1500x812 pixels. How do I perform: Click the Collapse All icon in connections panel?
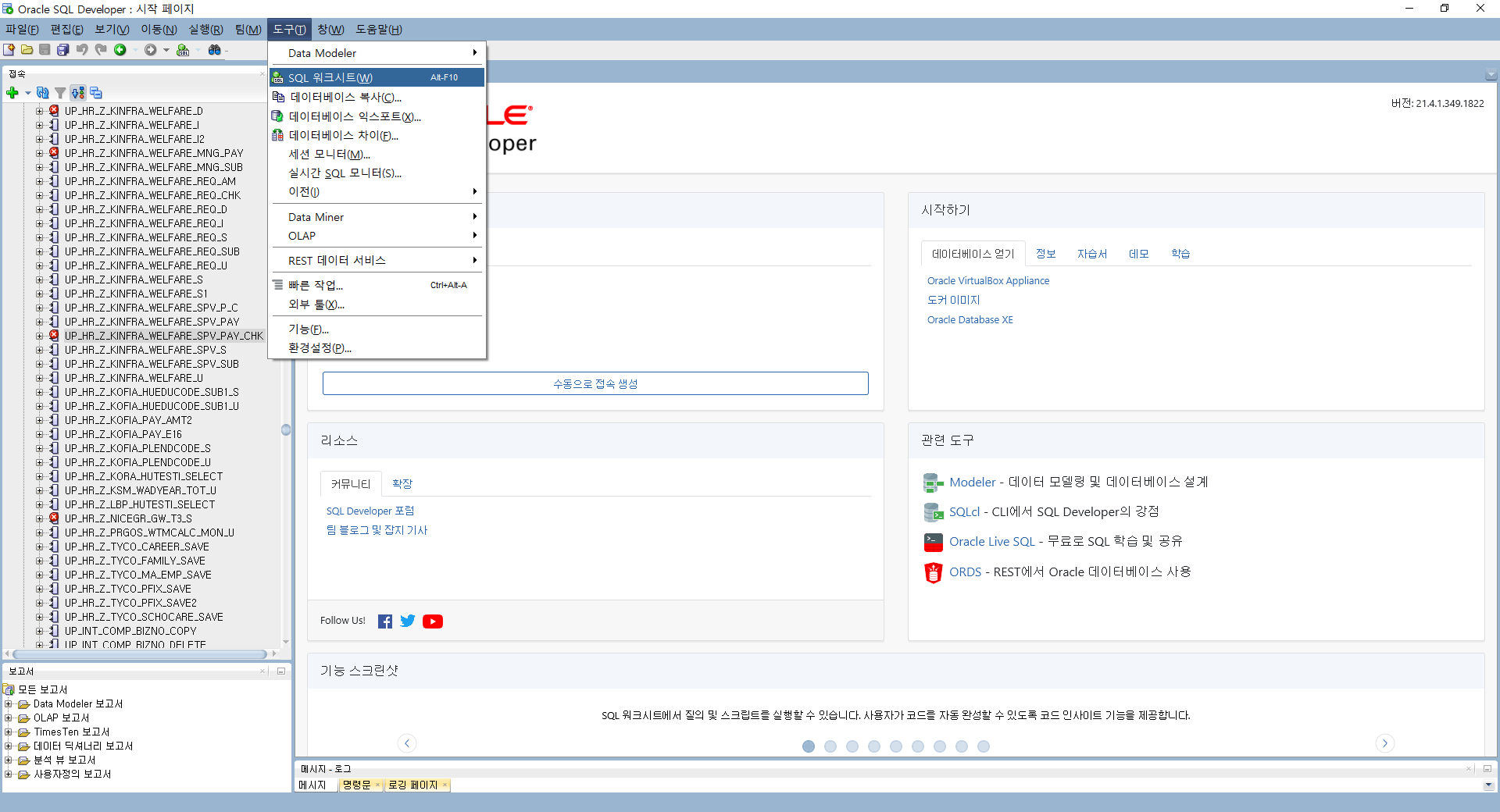coord(96,93)
